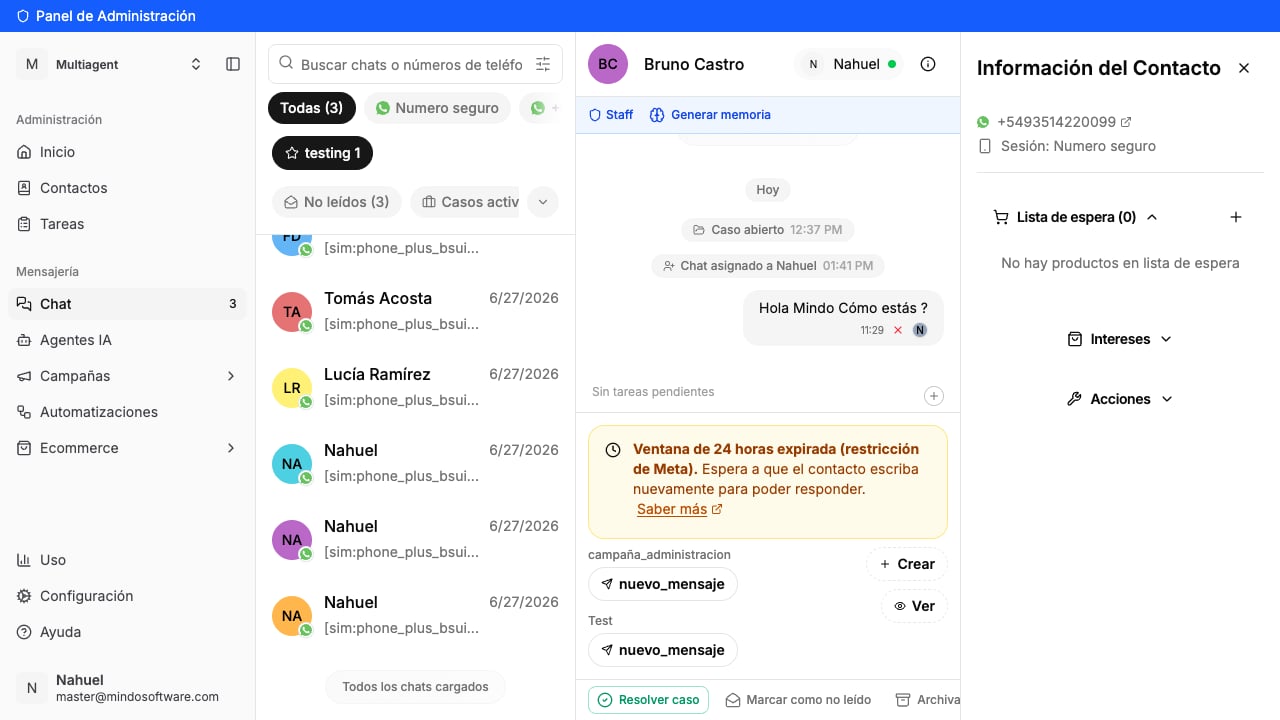The height and width of the screenshot is (720, 1280).
Task: Click the failed message red X icon
Action: coord(898,330)
